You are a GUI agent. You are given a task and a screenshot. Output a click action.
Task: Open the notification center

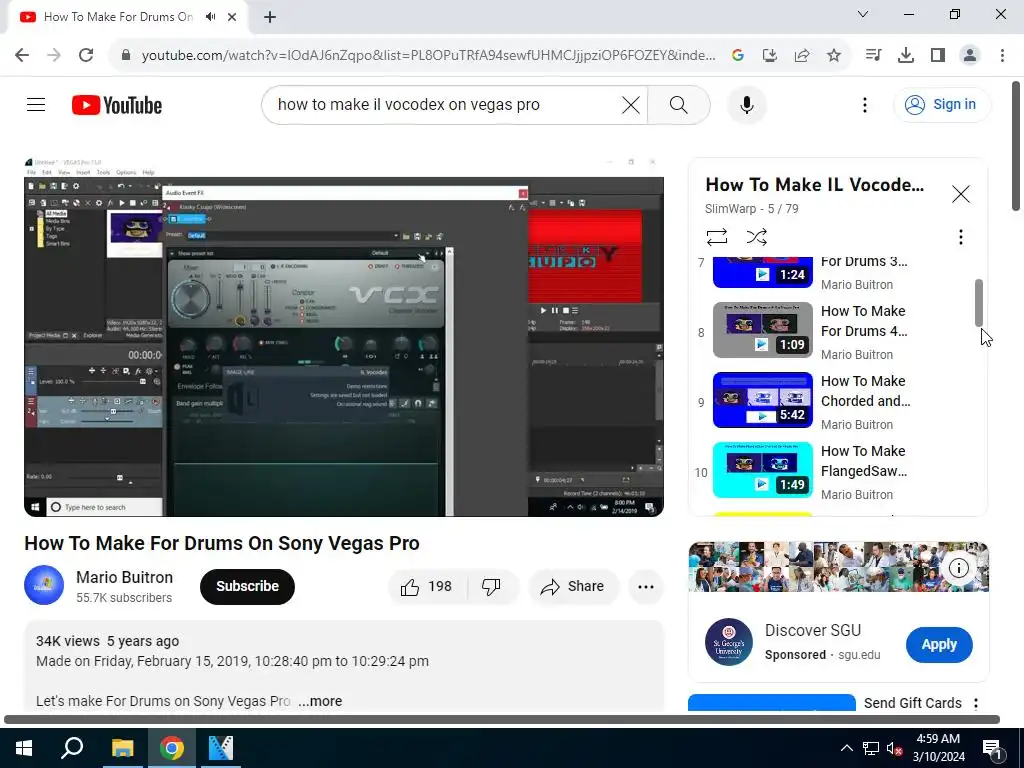991,748
